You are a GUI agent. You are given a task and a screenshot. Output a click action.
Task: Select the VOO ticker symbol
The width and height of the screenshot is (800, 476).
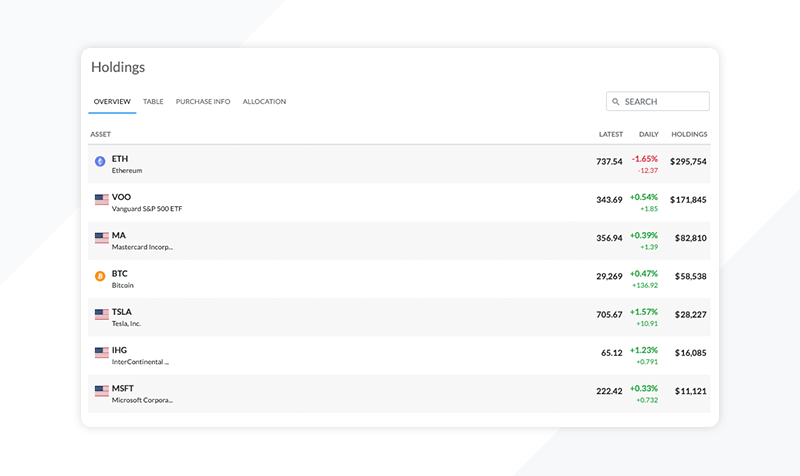(x=121, y=197)
